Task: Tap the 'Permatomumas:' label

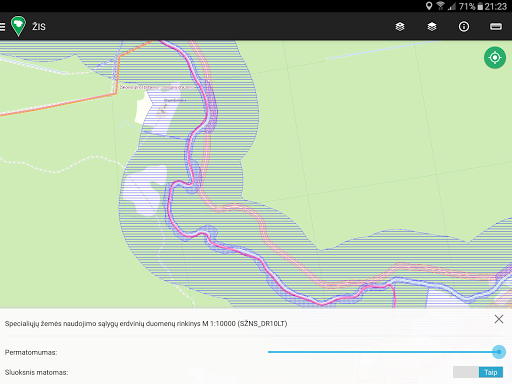Action: (31, 352)
